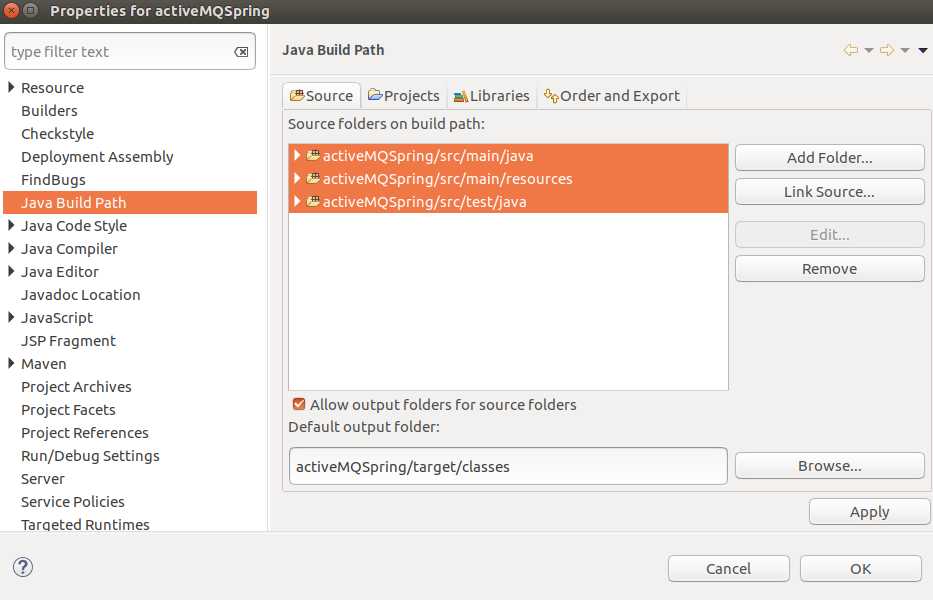This screenshot has height=600, width=933.
Task: Select Java Build Path in the tree
Action: click(130, 202)
